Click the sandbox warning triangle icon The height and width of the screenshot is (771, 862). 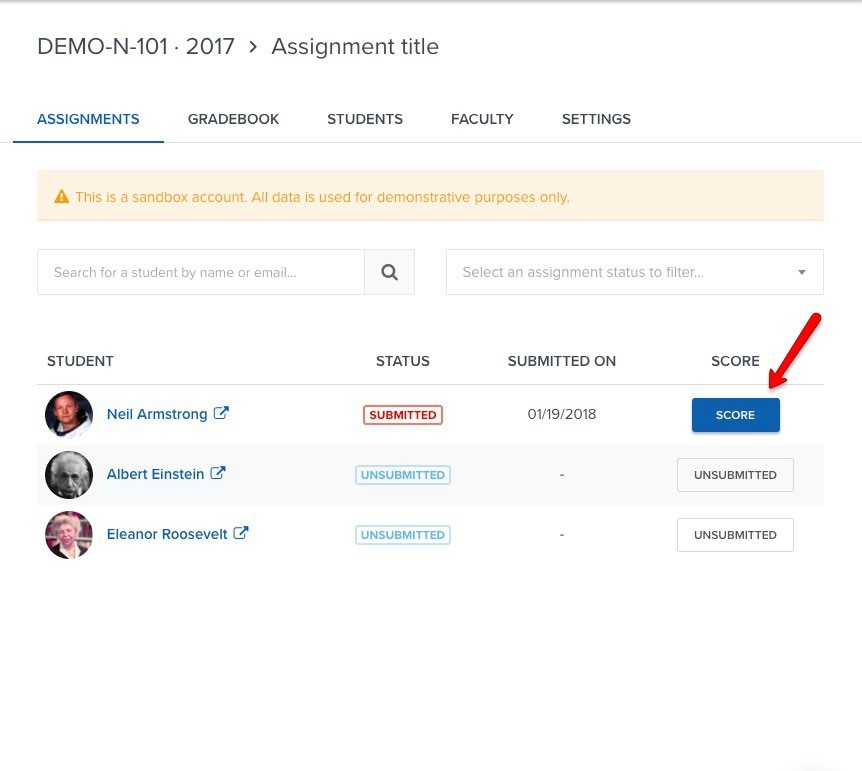point(62,196)
